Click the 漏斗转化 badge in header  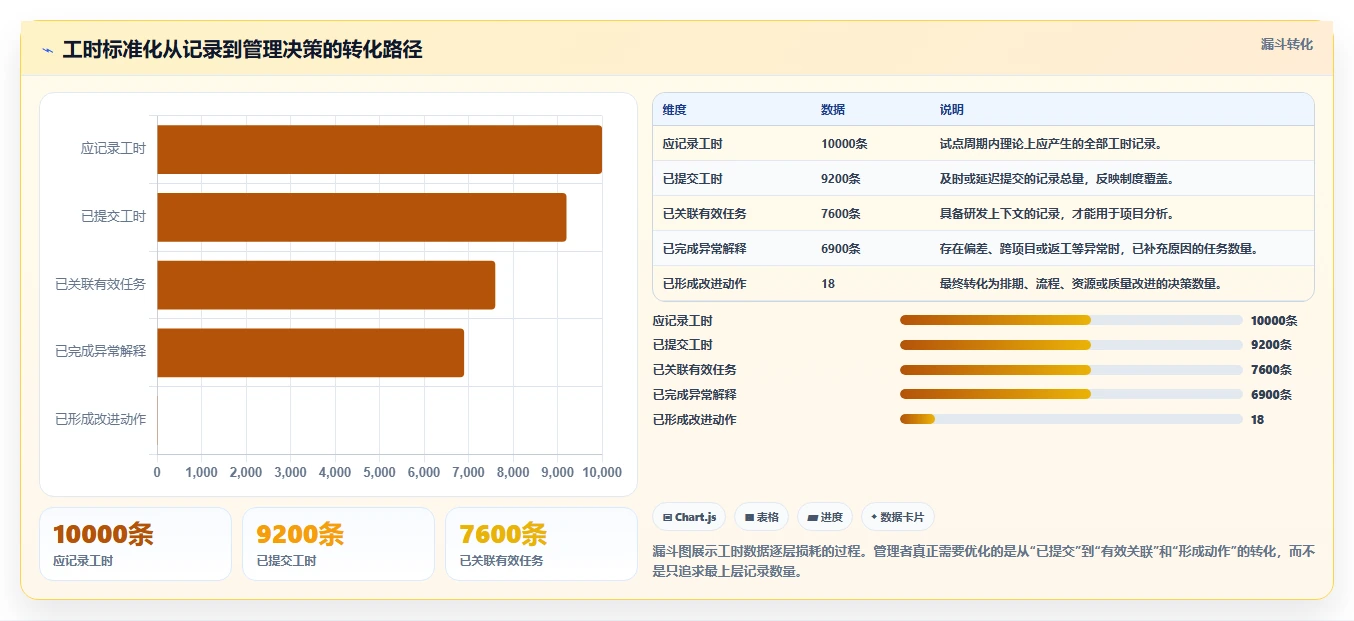click(x=1286, y=45)
